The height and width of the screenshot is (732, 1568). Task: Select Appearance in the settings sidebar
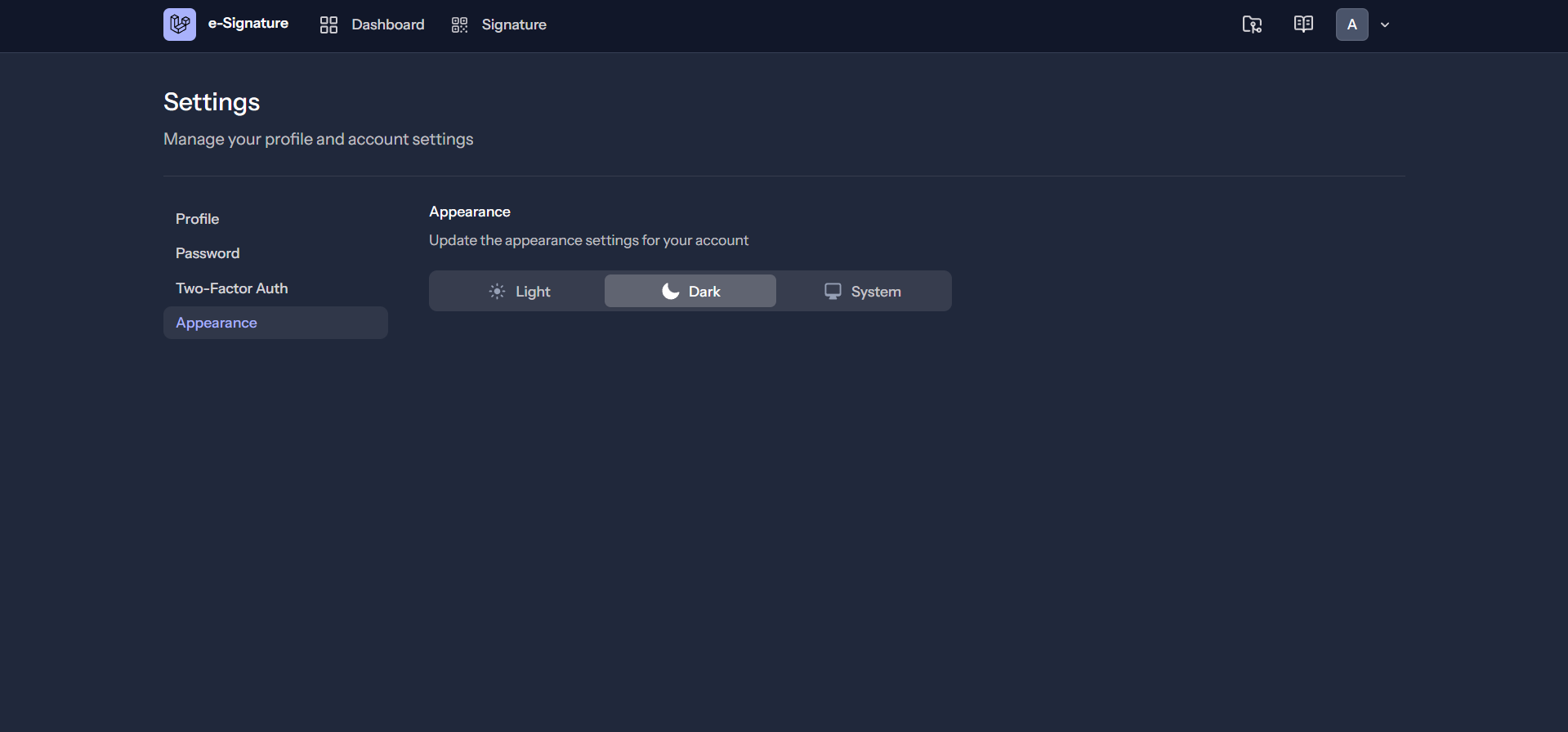217,323
